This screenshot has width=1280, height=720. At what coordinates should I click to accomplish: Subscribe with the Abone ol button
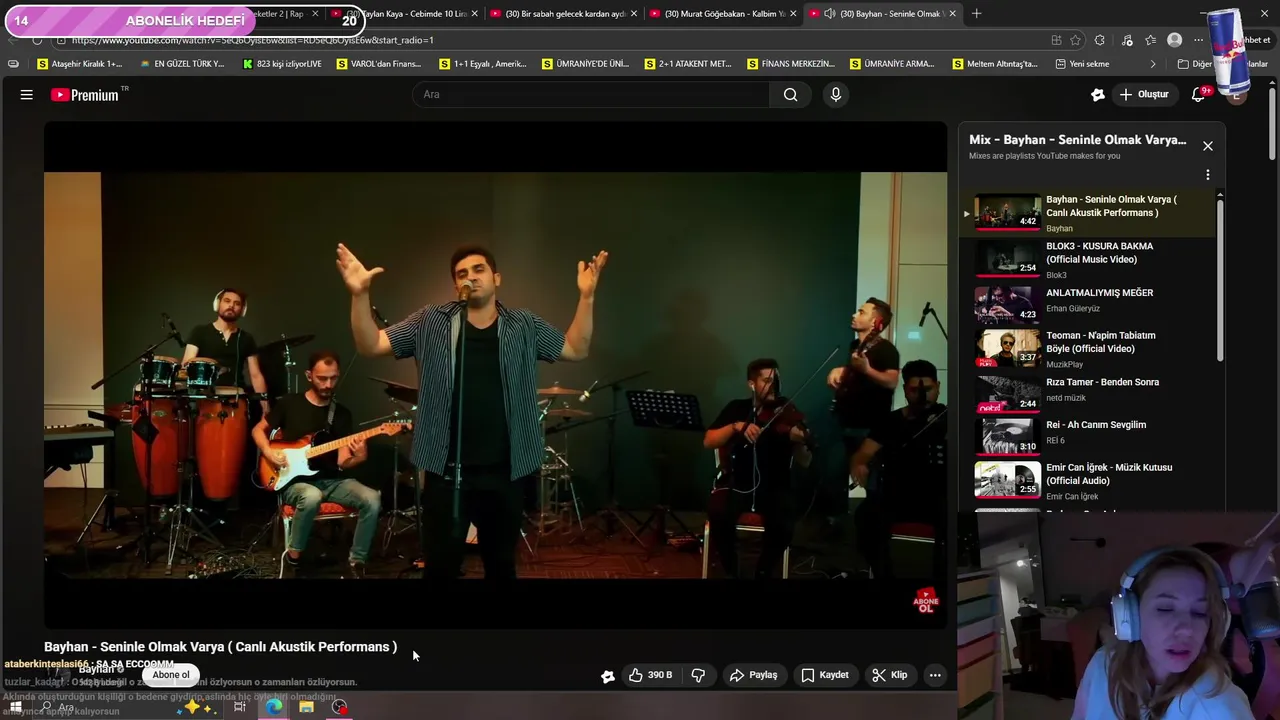coord(171,675)
